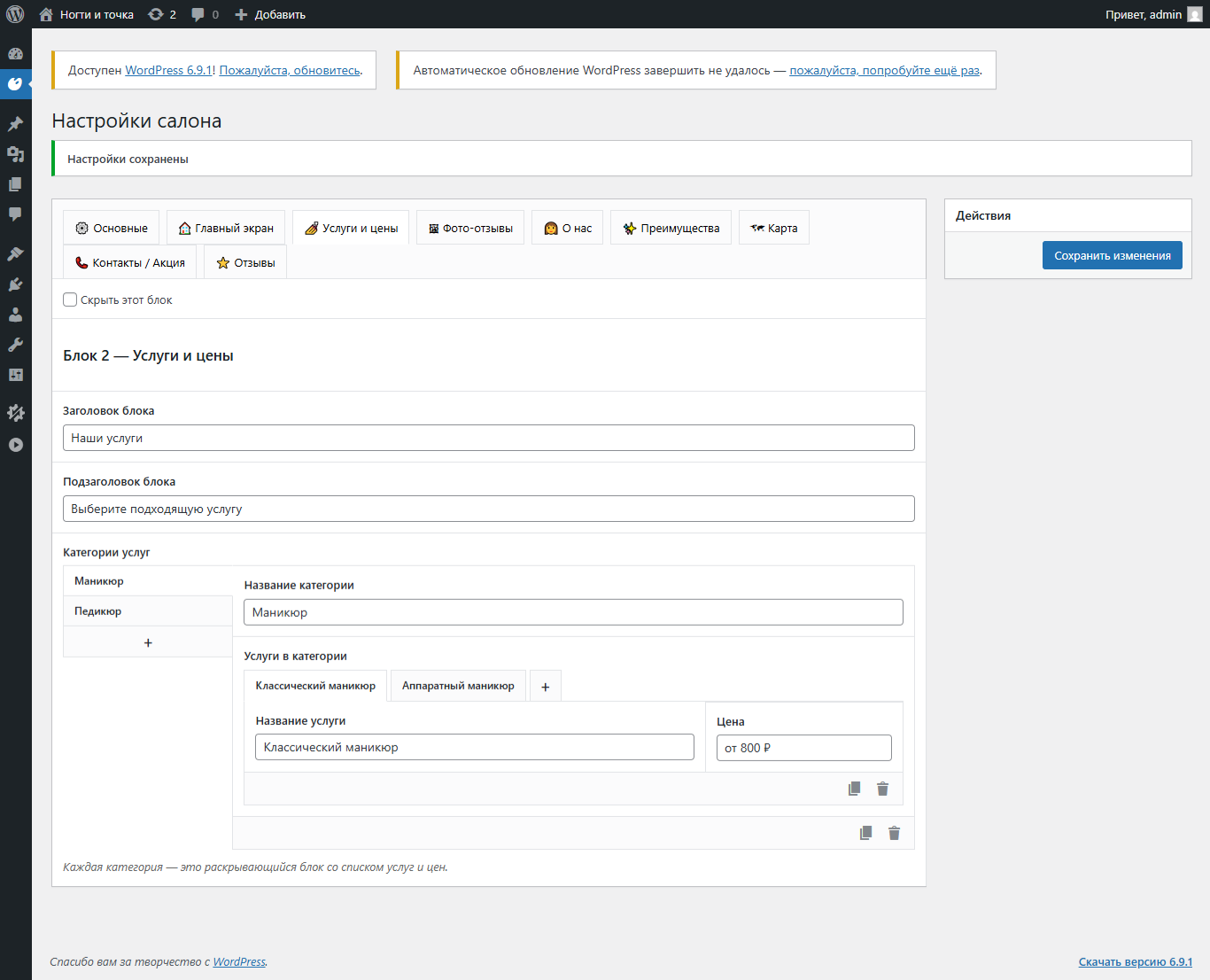The width and height of the screenshot is (1210, 980).
Task: Duplicate the Классический маникюр service
Action: [854, 789]
